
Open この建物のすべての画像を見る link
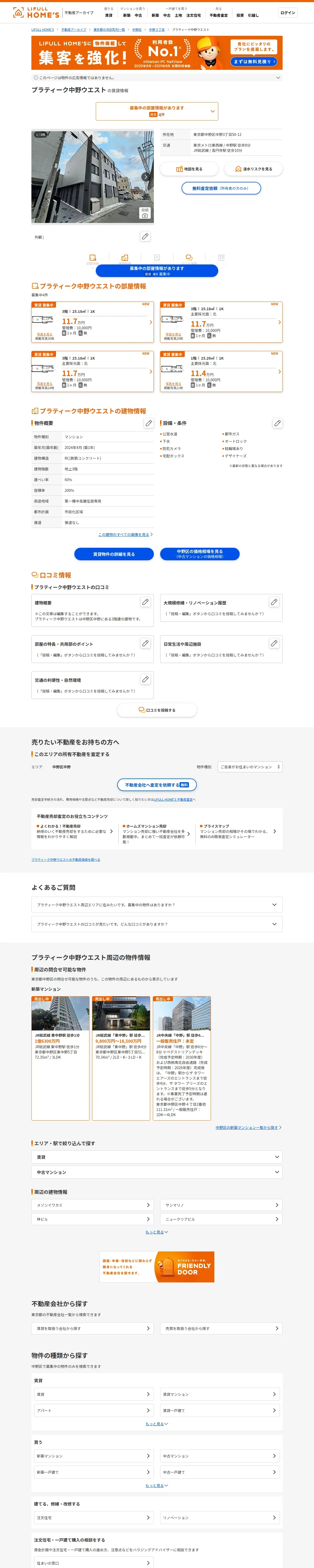click(x=124, y=534)
